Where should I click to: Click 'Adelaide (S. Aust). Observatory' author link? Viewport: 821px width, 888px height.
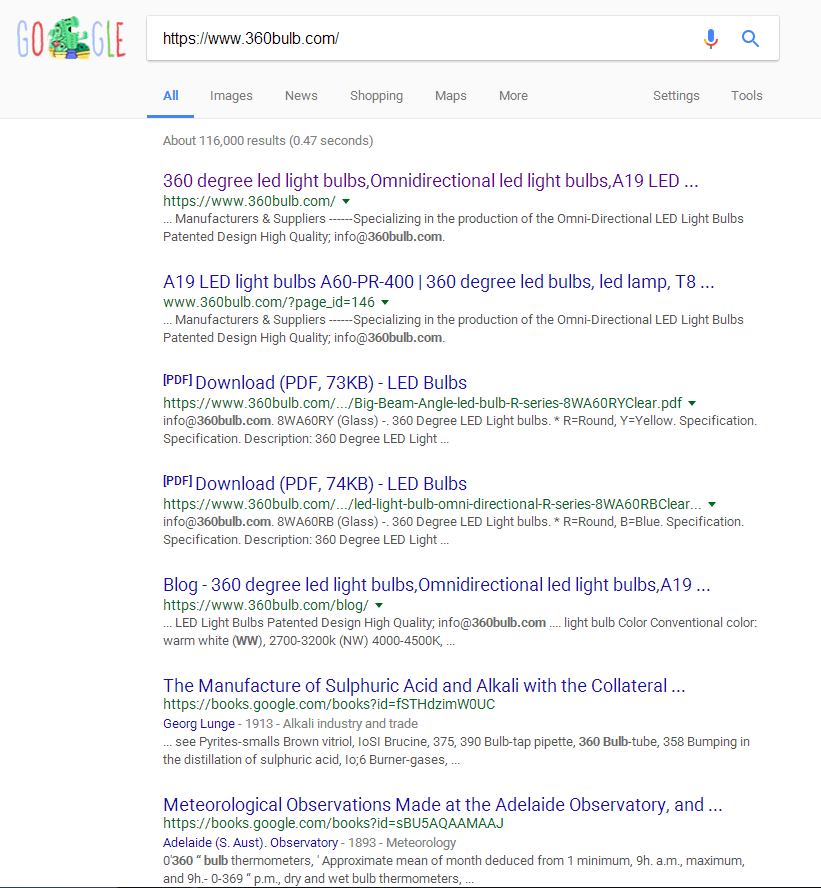pyautogui.click(x=250, y=843)
